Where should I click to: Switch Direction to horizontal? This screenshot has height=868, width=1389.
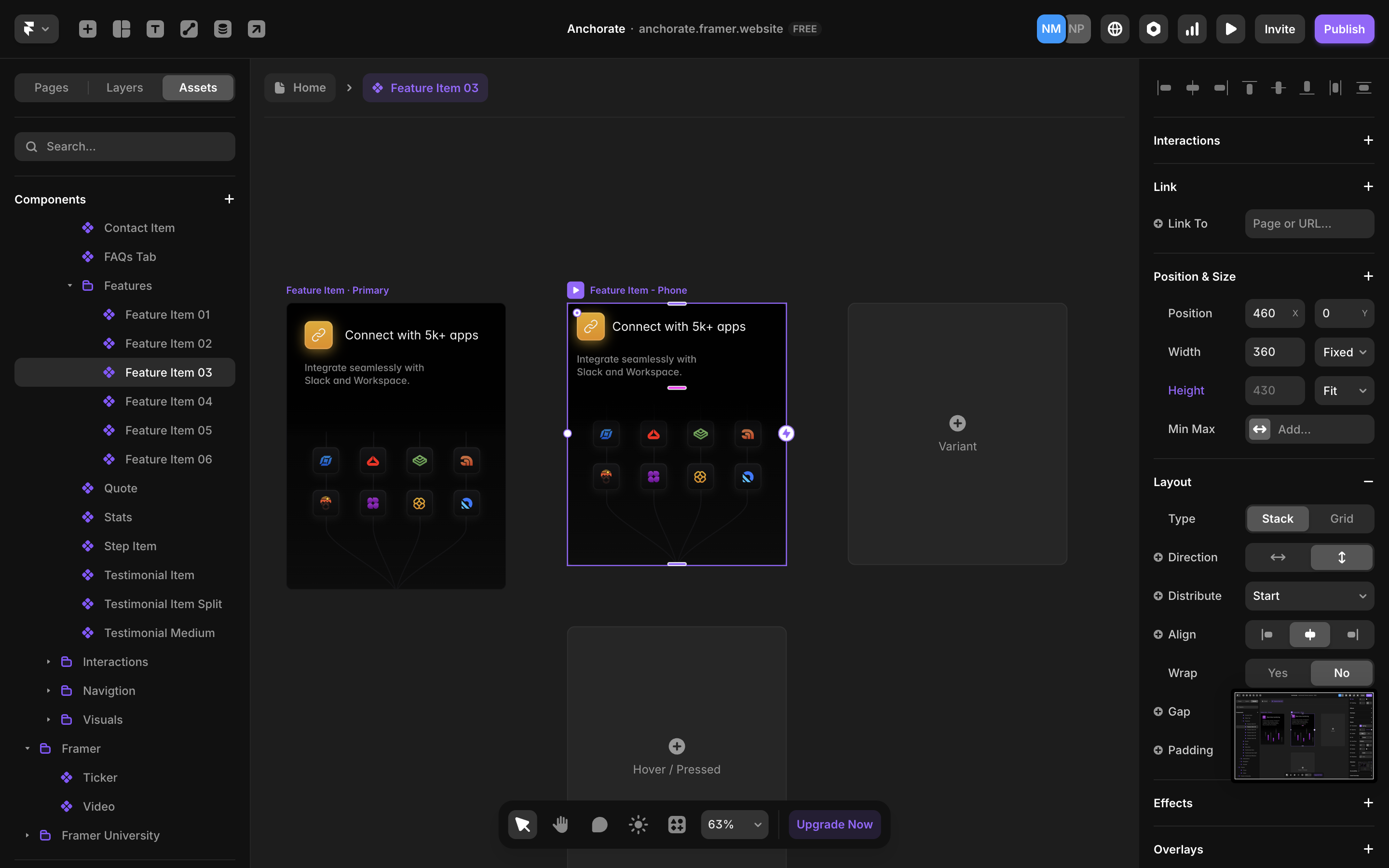click(1277, 557)
